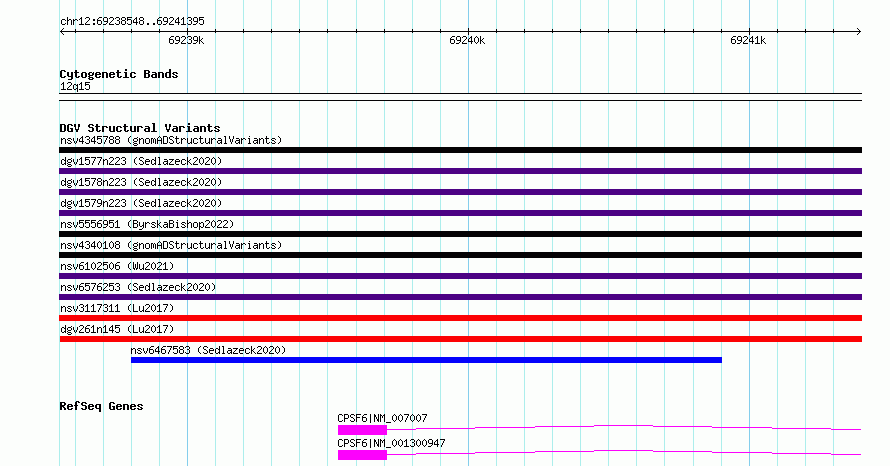This screenshot has width=890, height=466.
Task: Select the blue bar for nsv6467583
Action: coord(426,360)
